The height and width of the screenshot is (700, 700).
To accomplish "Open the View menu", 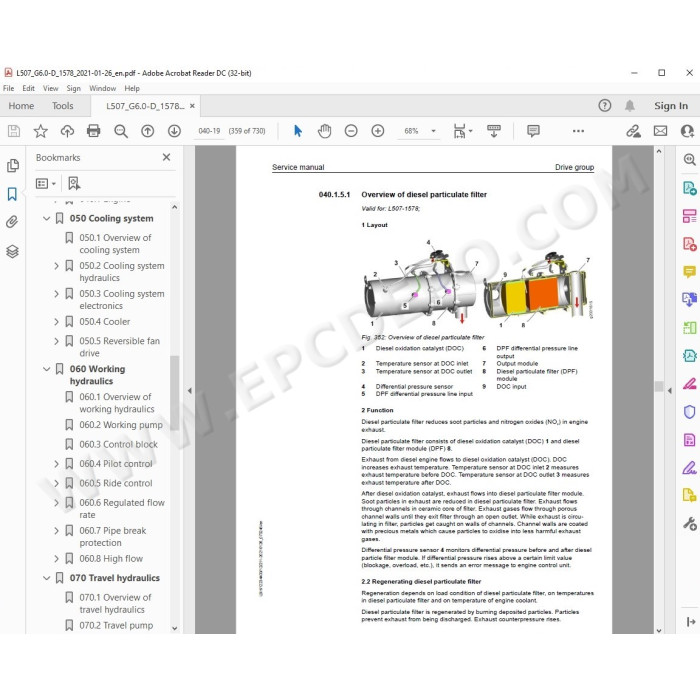I will click(x=50, y=88).
